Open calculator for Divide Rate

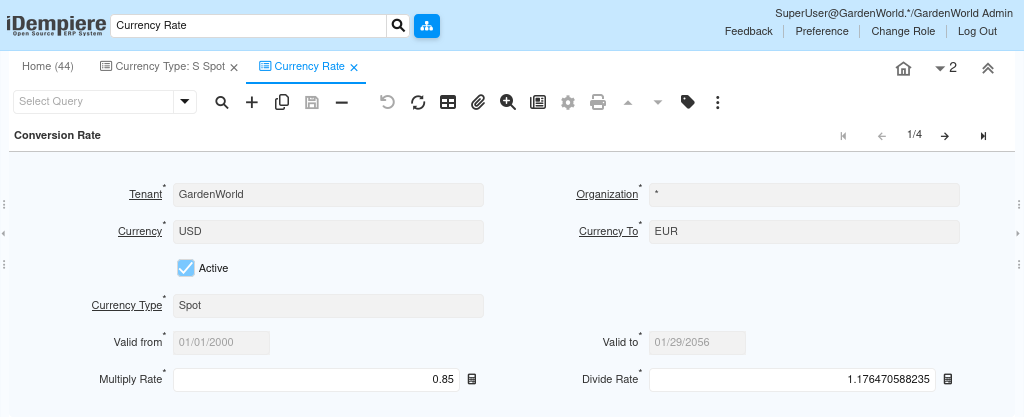(948, 379)
